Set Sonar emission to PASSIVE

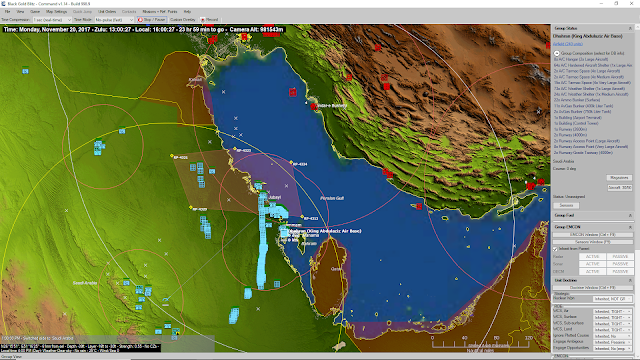620,264
